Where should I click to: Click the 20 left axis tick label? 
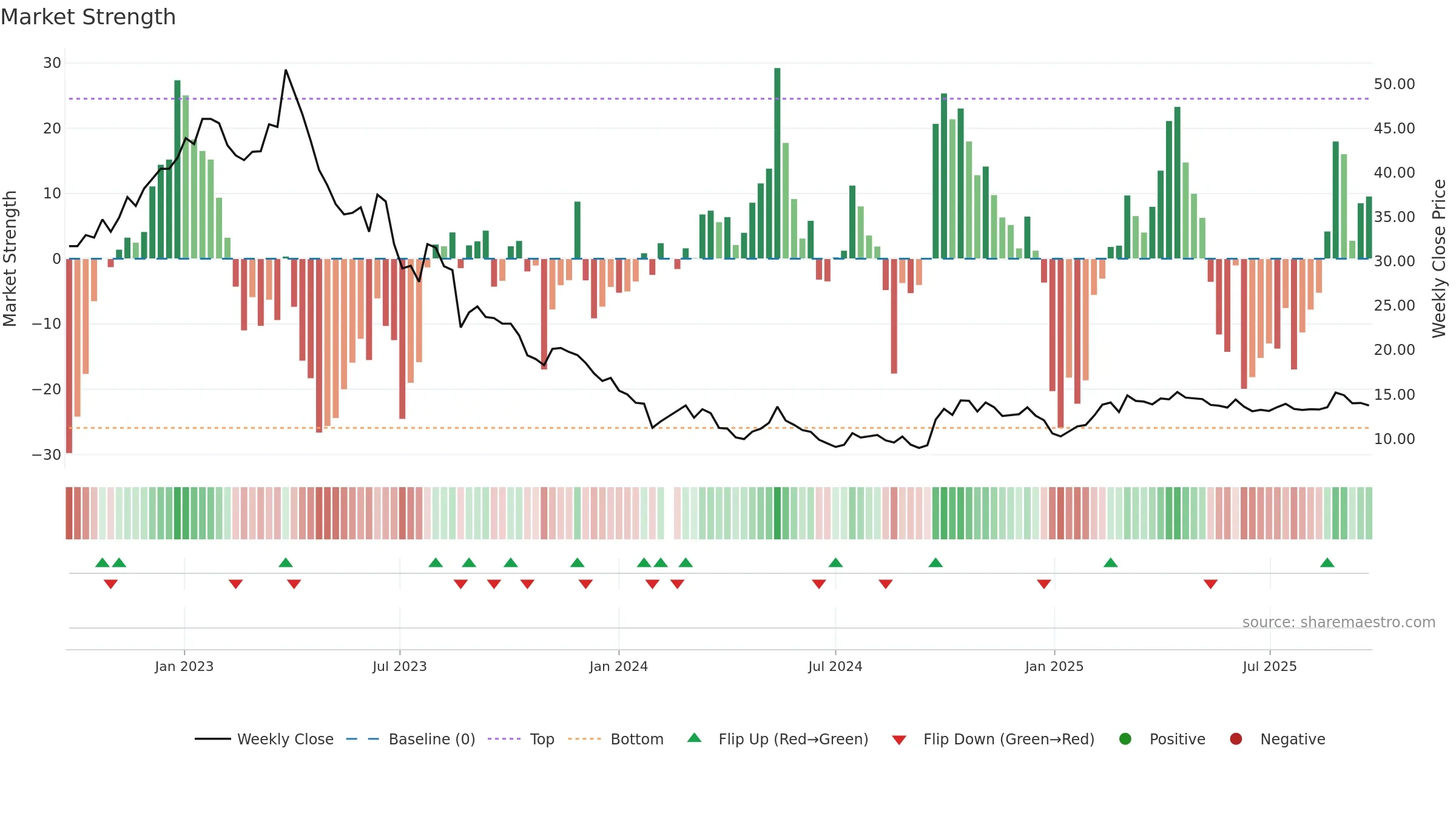52,128
